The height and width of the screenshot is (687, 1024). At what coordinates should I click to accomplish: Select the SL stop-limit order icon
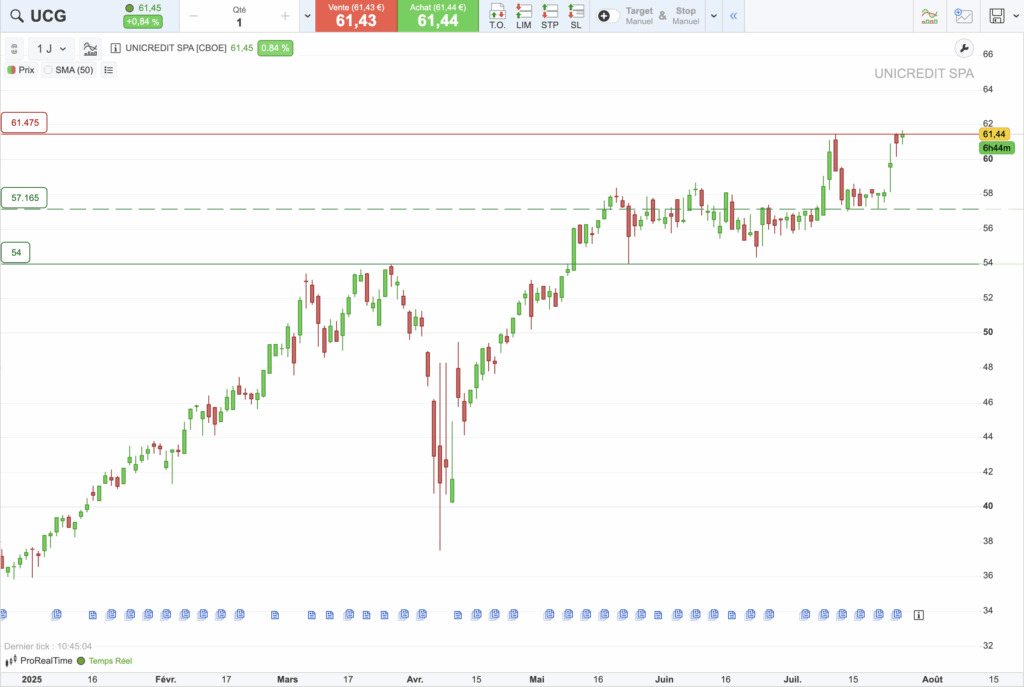(x=575, y=16)
